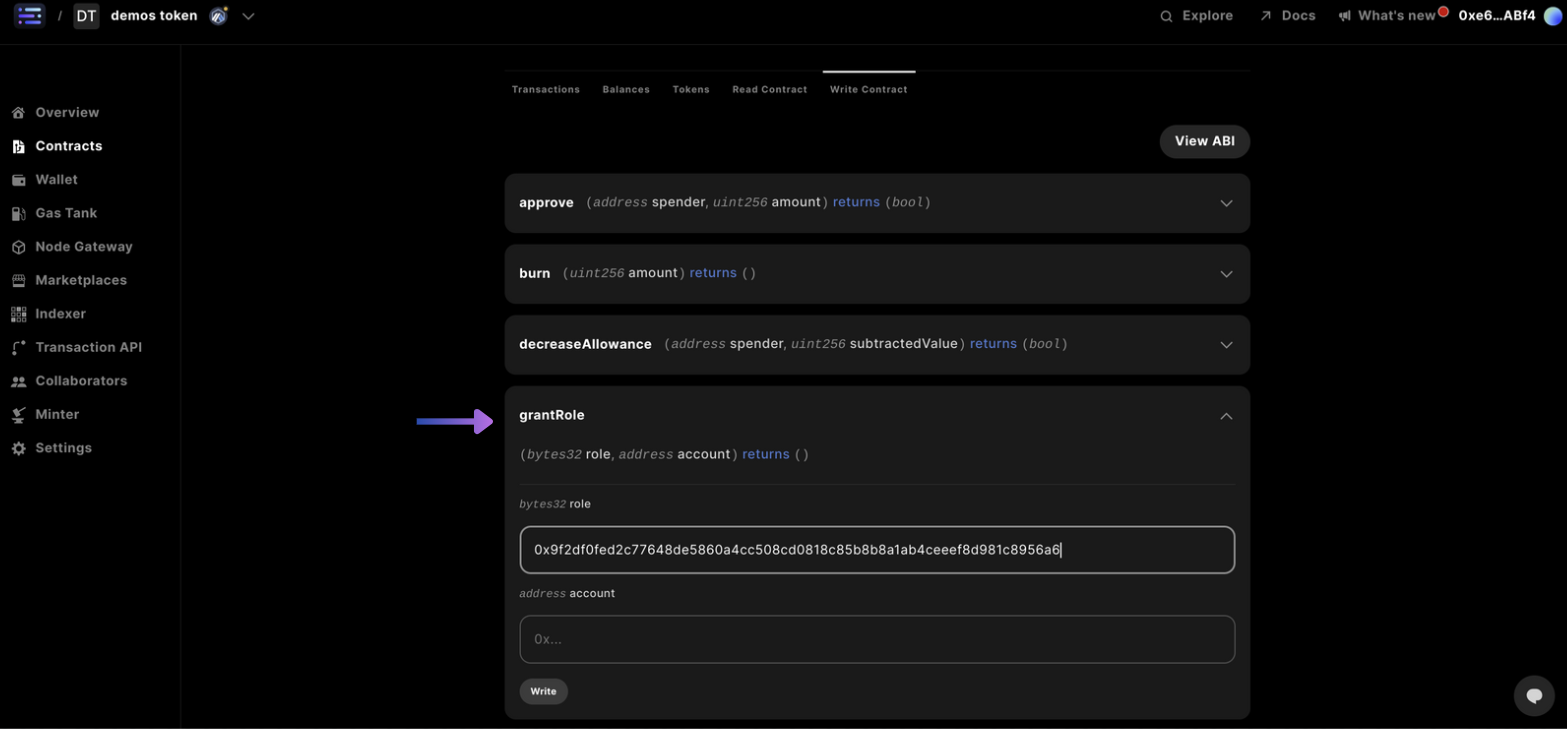
Task: Click the Wallet icon in sidebar
Action: 18,180
